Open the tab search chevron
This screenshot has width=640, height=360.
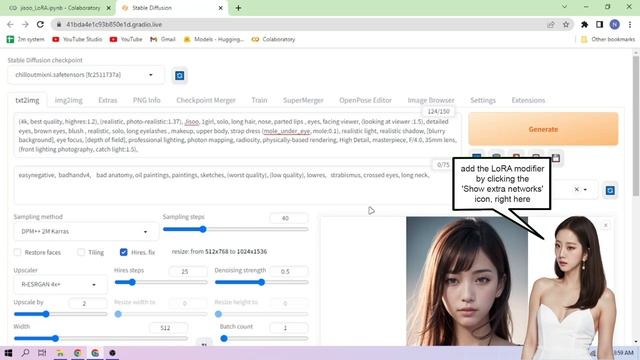click(x=564, y=7)
